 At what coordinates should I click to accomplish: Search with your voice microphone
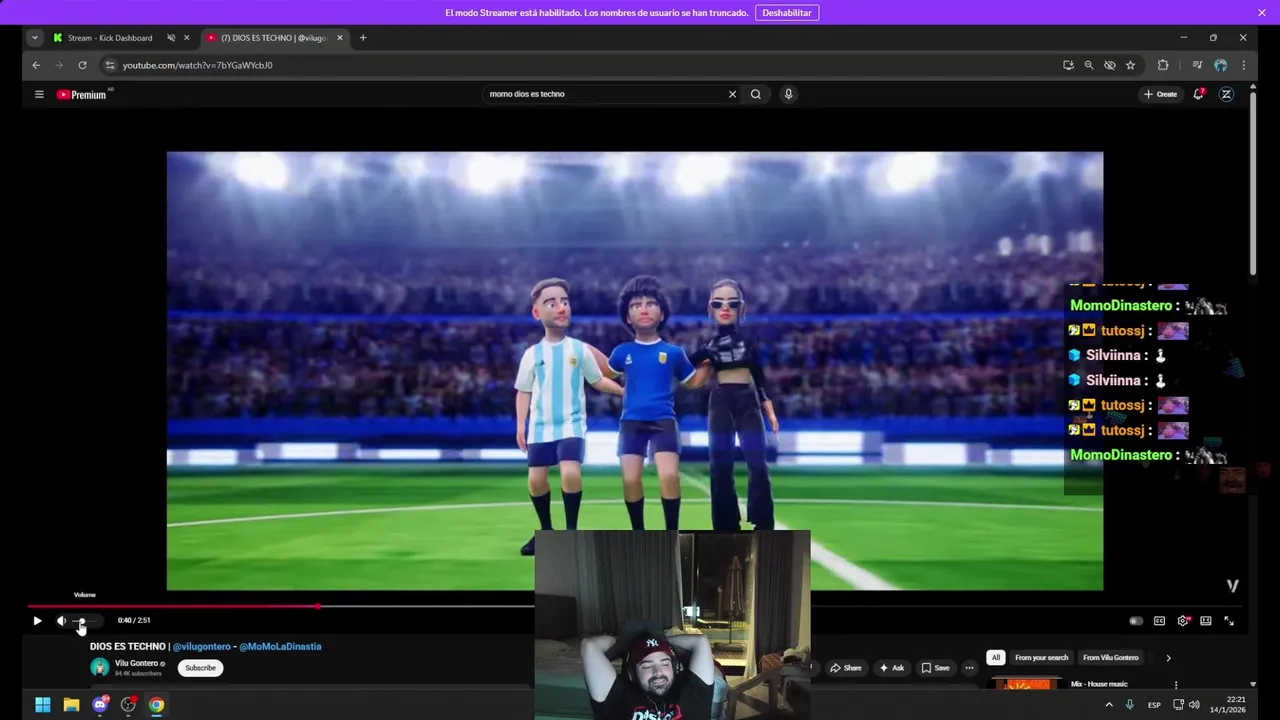click(x=788, y=94)
